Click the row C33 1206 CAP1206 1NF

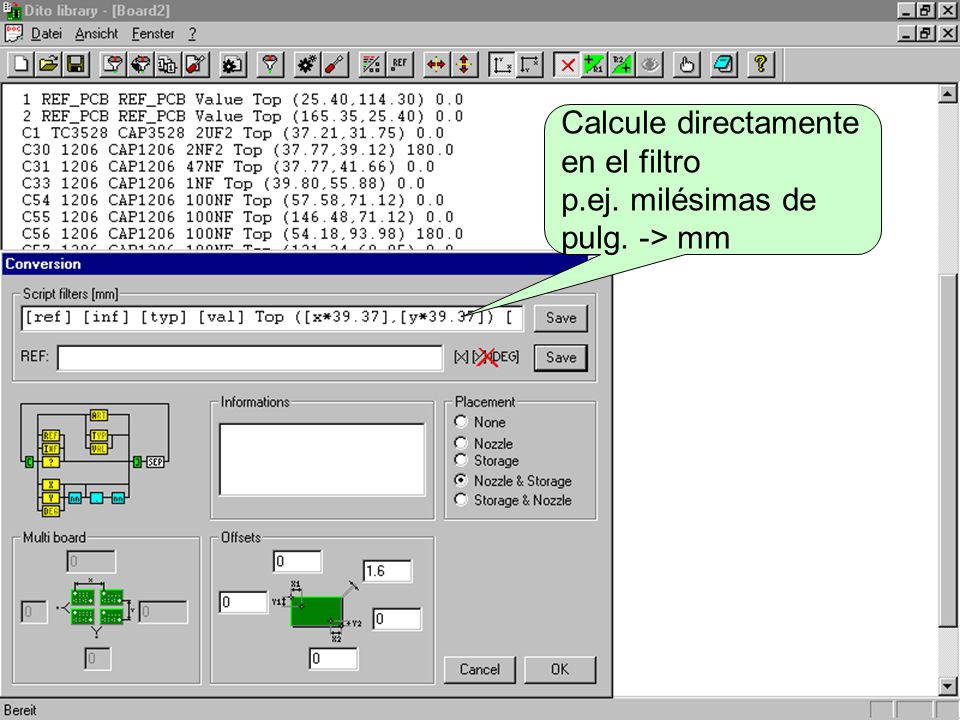point(223,184)
